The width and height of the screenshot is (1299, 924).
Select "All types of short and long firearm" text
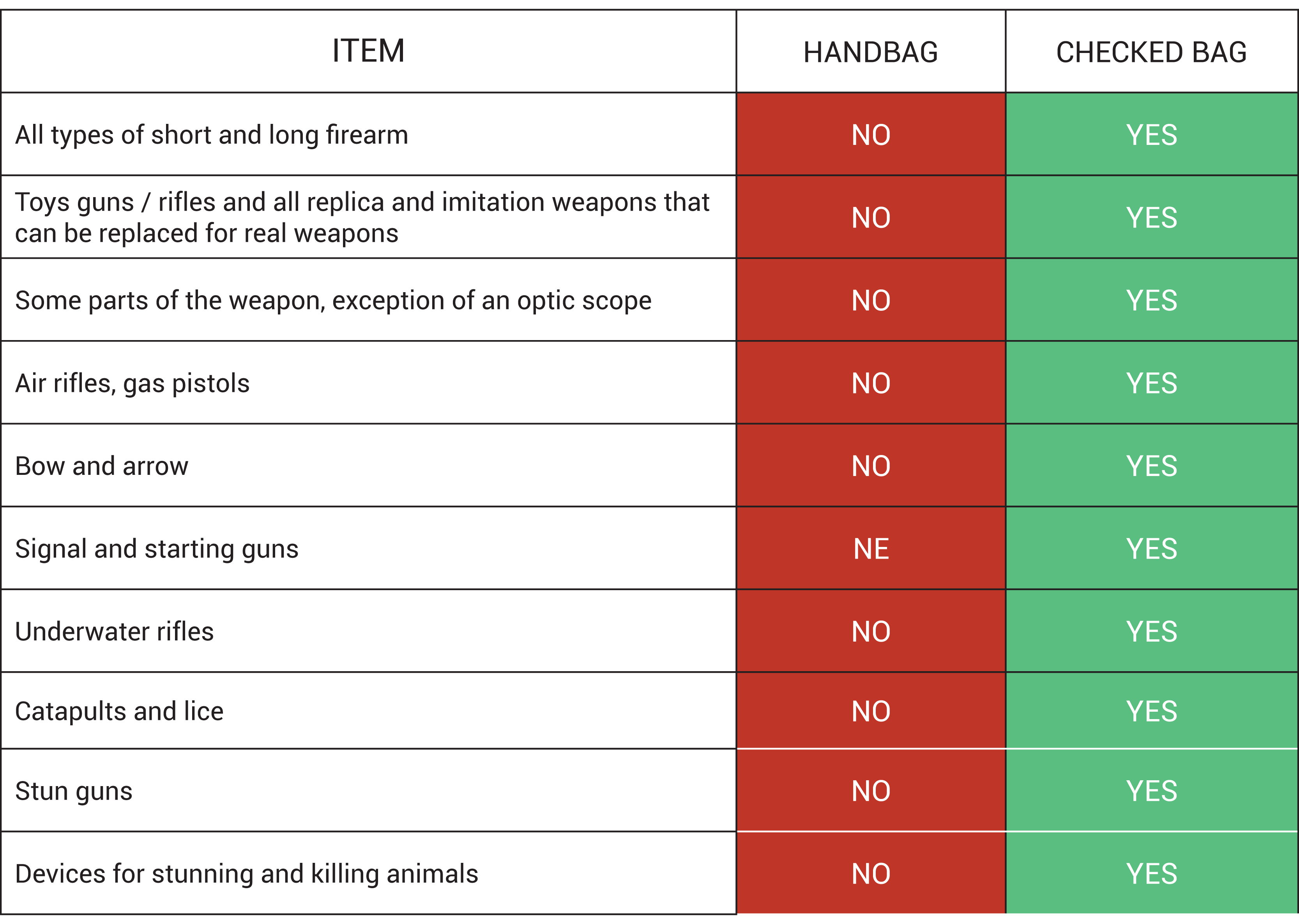click(x=212, y=136)
